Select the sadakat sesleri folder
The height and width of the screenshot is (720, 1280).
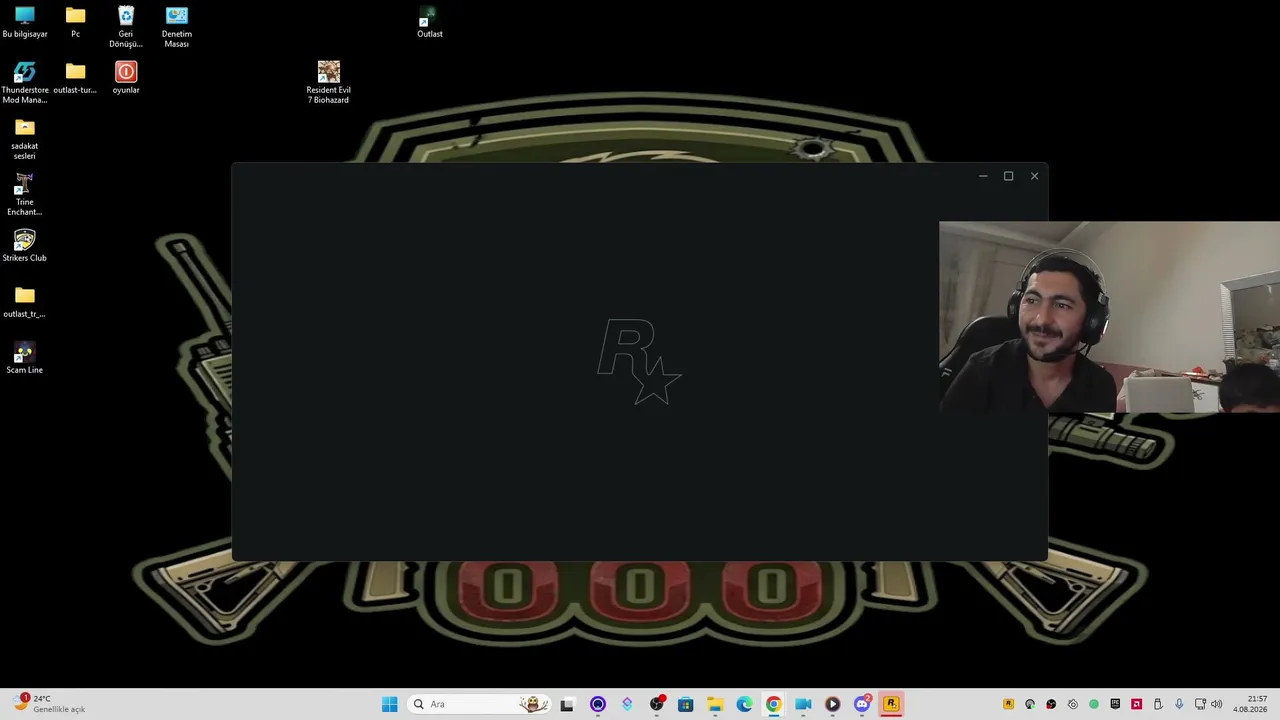(25, 139)
